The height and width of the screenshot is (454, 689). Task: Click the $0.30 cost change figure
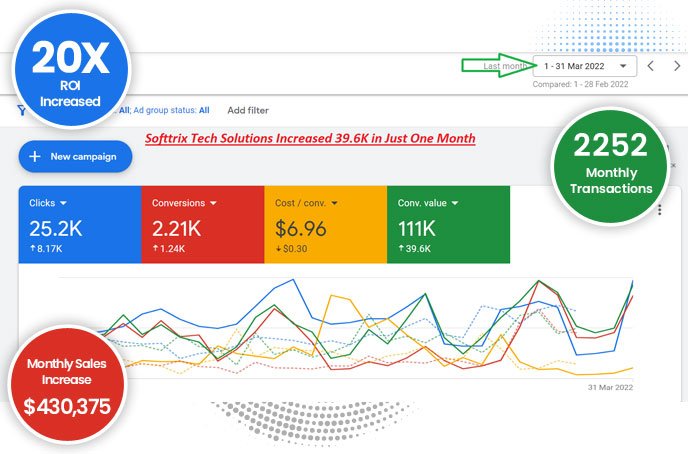click(x=292, y=249)
